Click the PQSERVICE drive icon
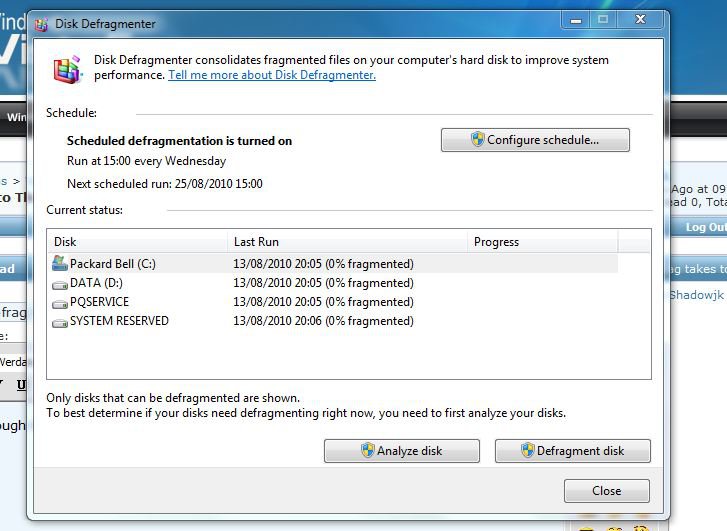This screenshot has width=727, height=531. click(60, 304)
